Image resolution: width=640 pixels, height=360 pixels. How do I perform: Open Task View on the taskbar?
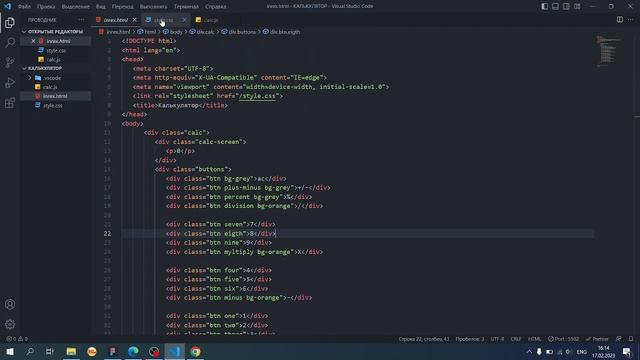coord(50,351)
